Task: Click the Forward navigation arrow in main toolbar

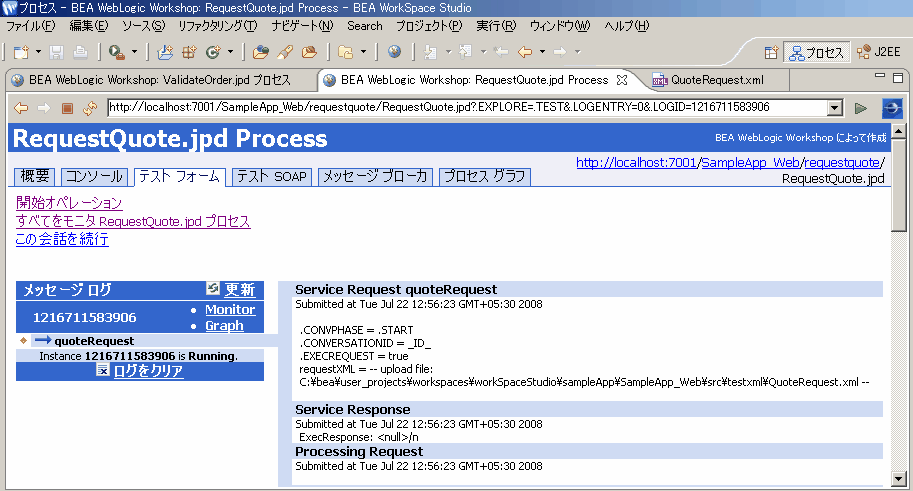Action: (x=560, y=52)
